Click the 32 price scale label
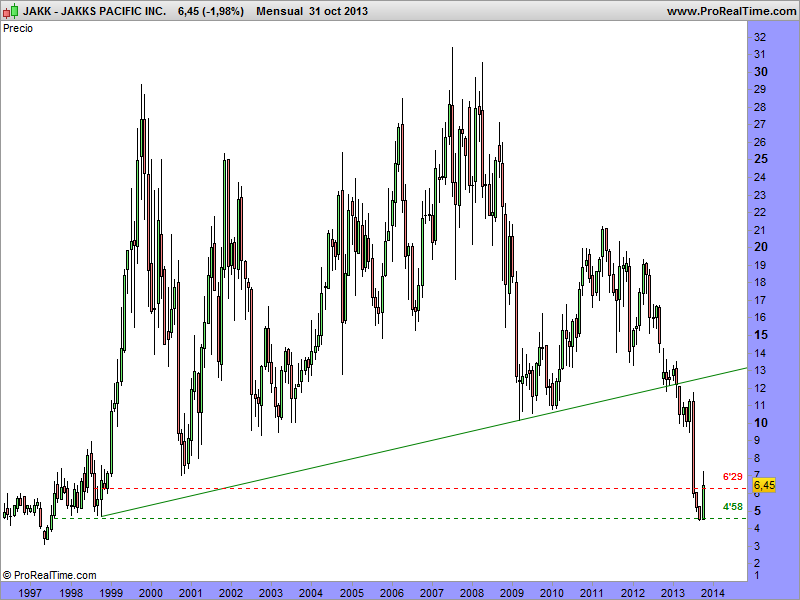Viewport: 800px width, 600px height. 760,37
